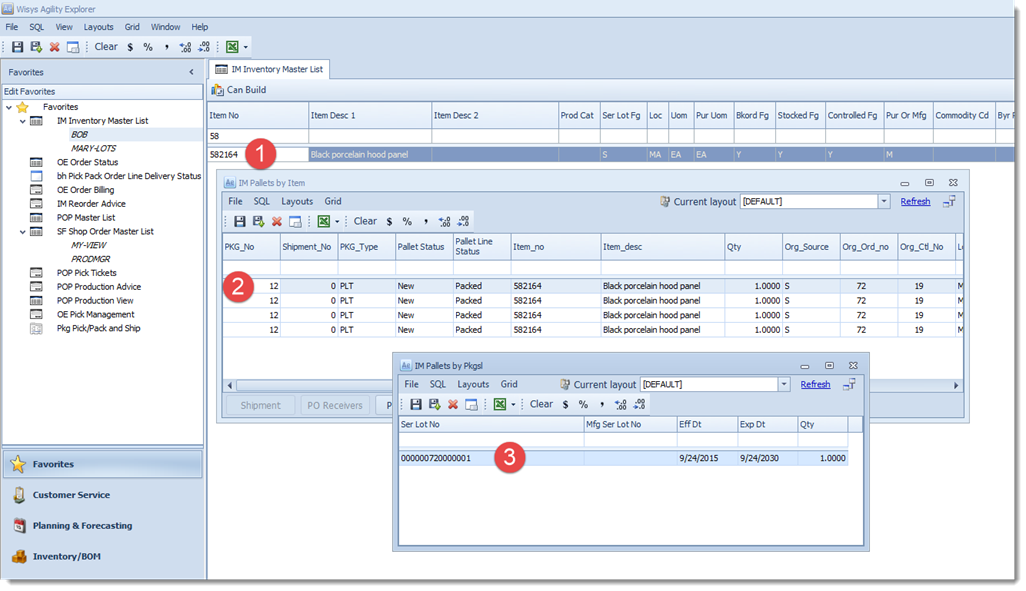Image resolution: width=1026 pixels, height=591 pixels.
Task: Click save icon in IM Pallets by Item window
Action: coord(239,221)
